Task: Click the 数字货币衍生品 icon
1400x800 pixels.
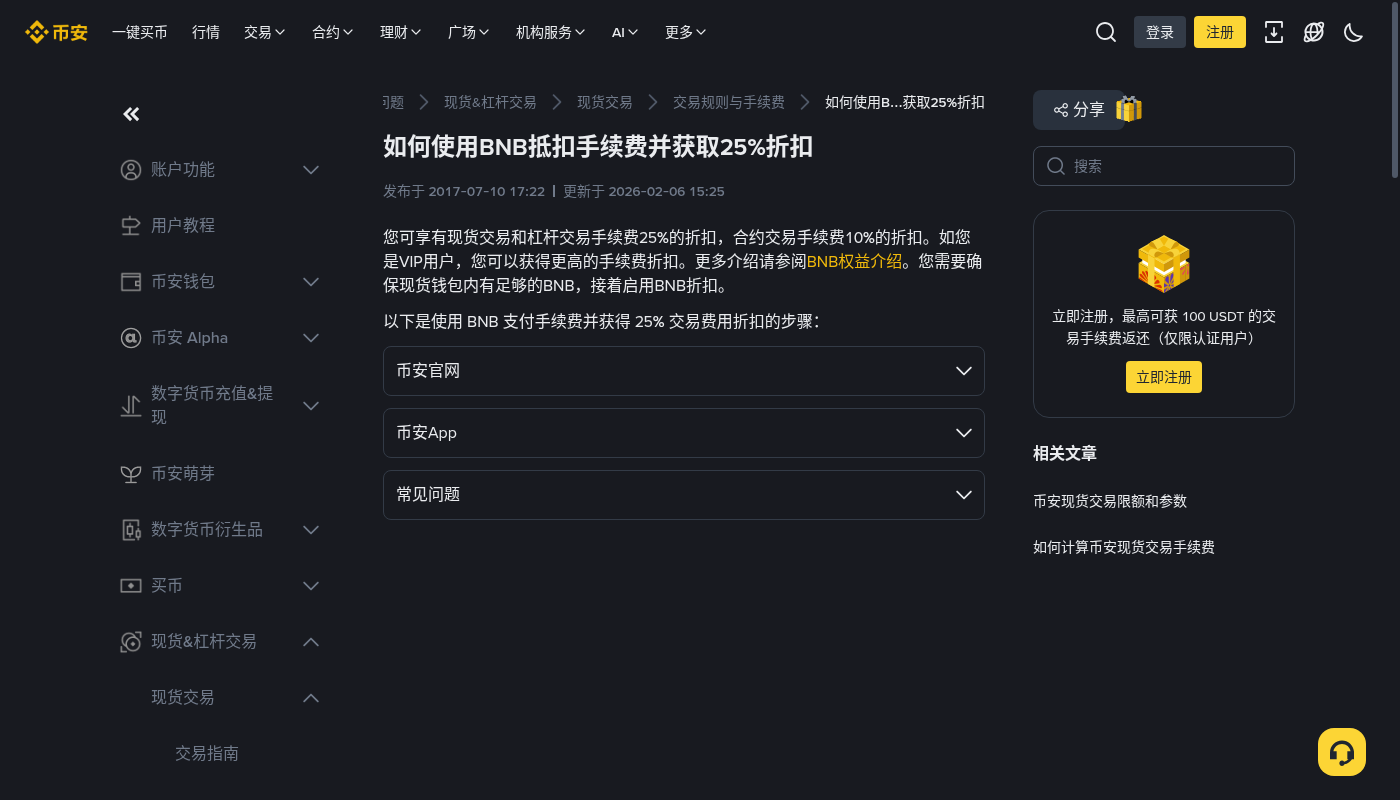Action: point(131,530)
